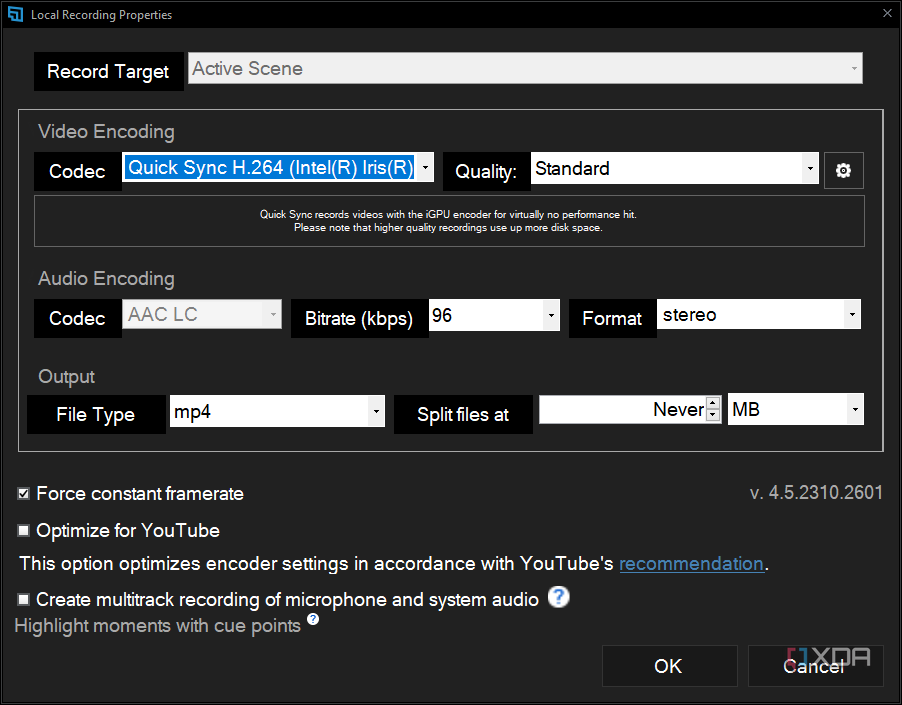Click the File Type label

click(95, 415)
